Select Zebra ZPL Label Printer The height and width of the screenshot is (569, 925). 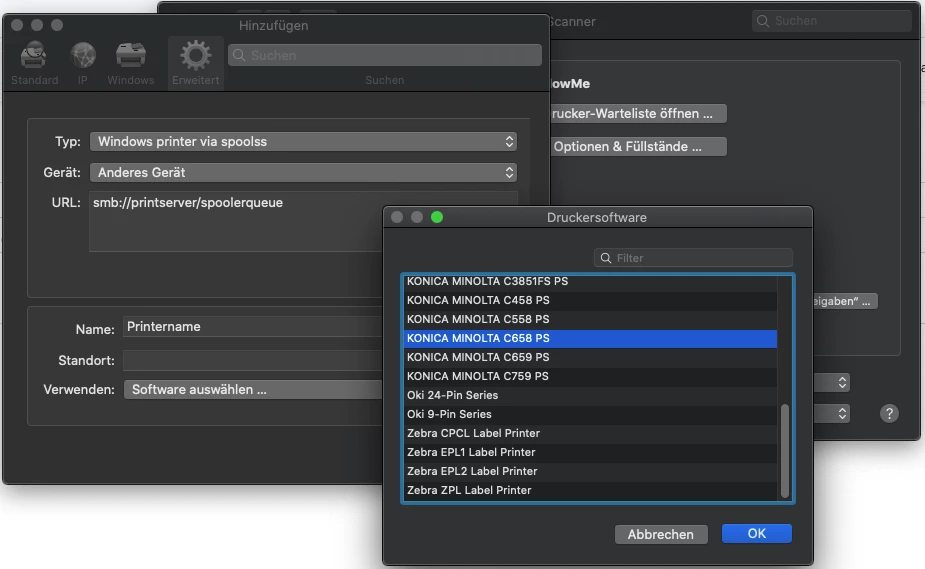590,490
